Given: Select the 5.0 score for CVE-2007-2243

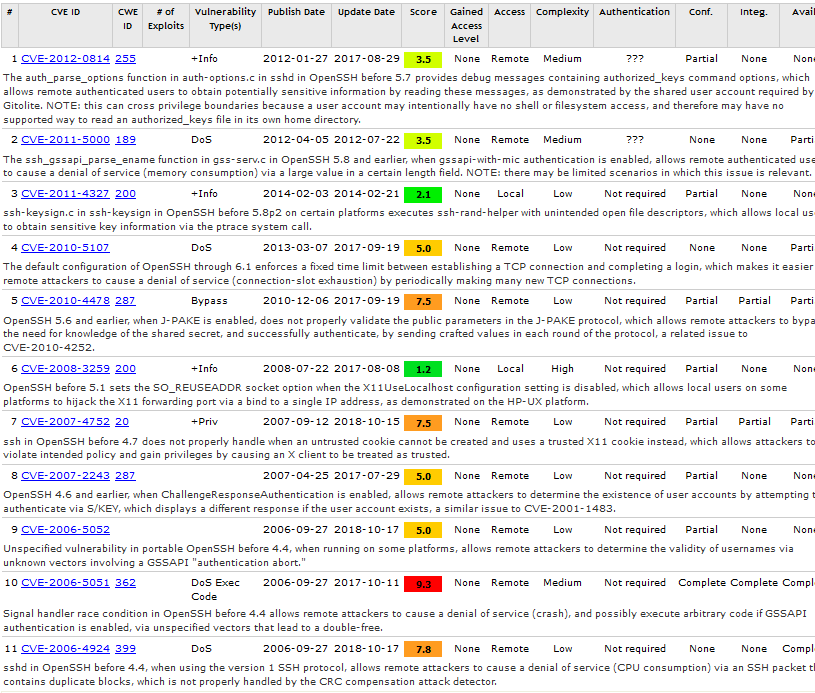Looking at the screenshot, I should coord(423,477).
